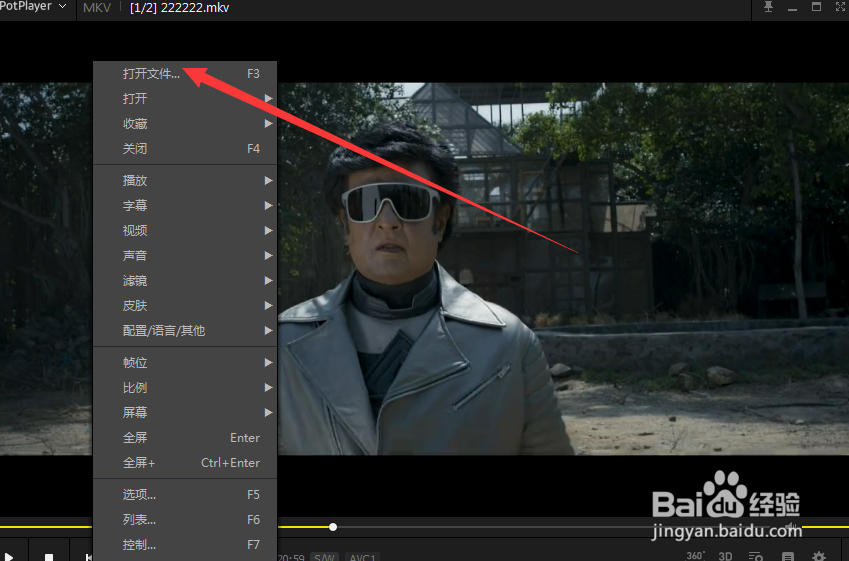849x561 pixels.
Task: Click the fullscreen arrows icon in title bar
Action: (840, 6)
